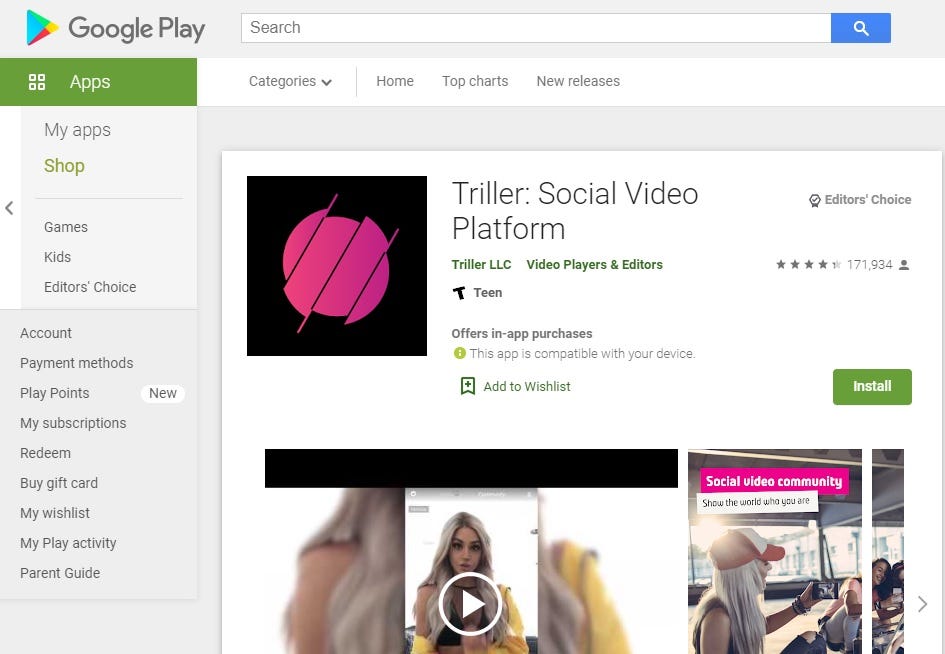Image resolution: width=945 pixels, height=654 pixels.
Task: Click the ratings person icon
Action: point(904,265)
